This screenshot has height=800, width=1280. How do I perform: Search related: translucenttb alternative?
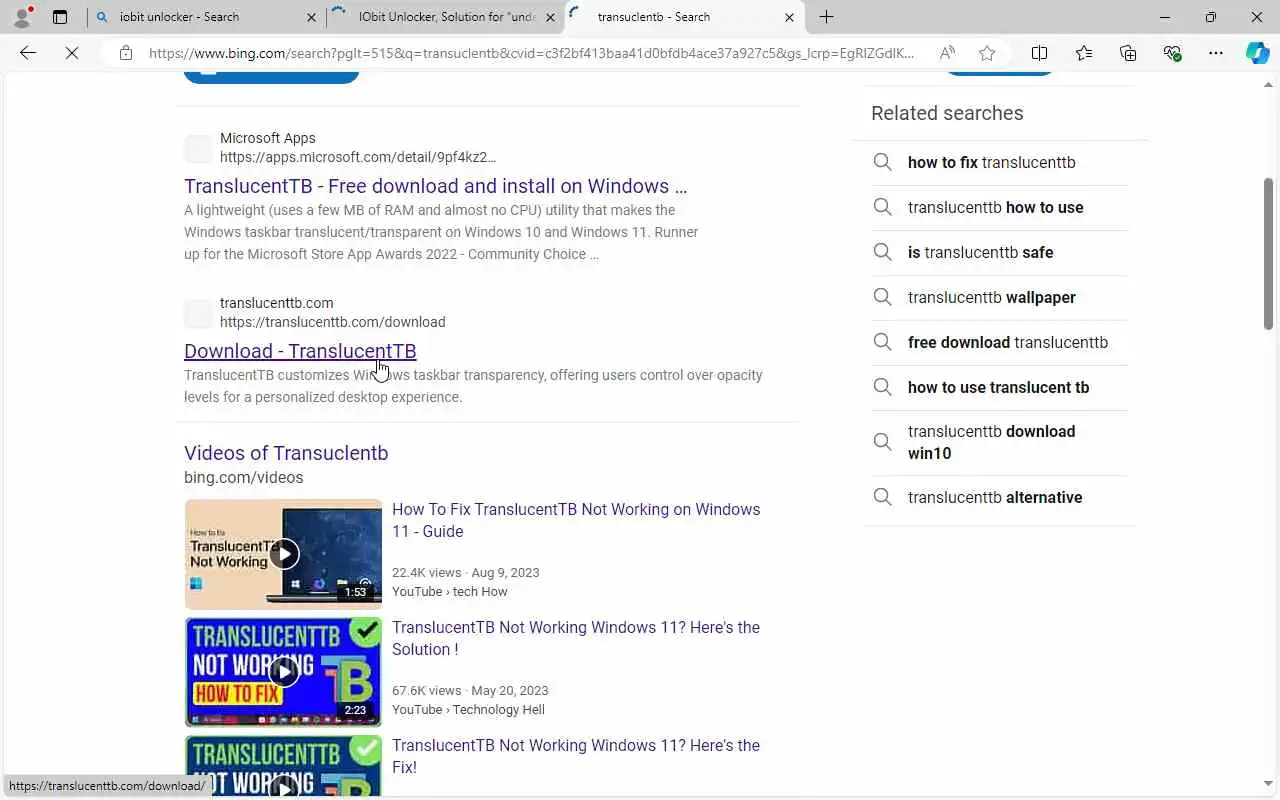pyautogui.click(x=995, y=497)
